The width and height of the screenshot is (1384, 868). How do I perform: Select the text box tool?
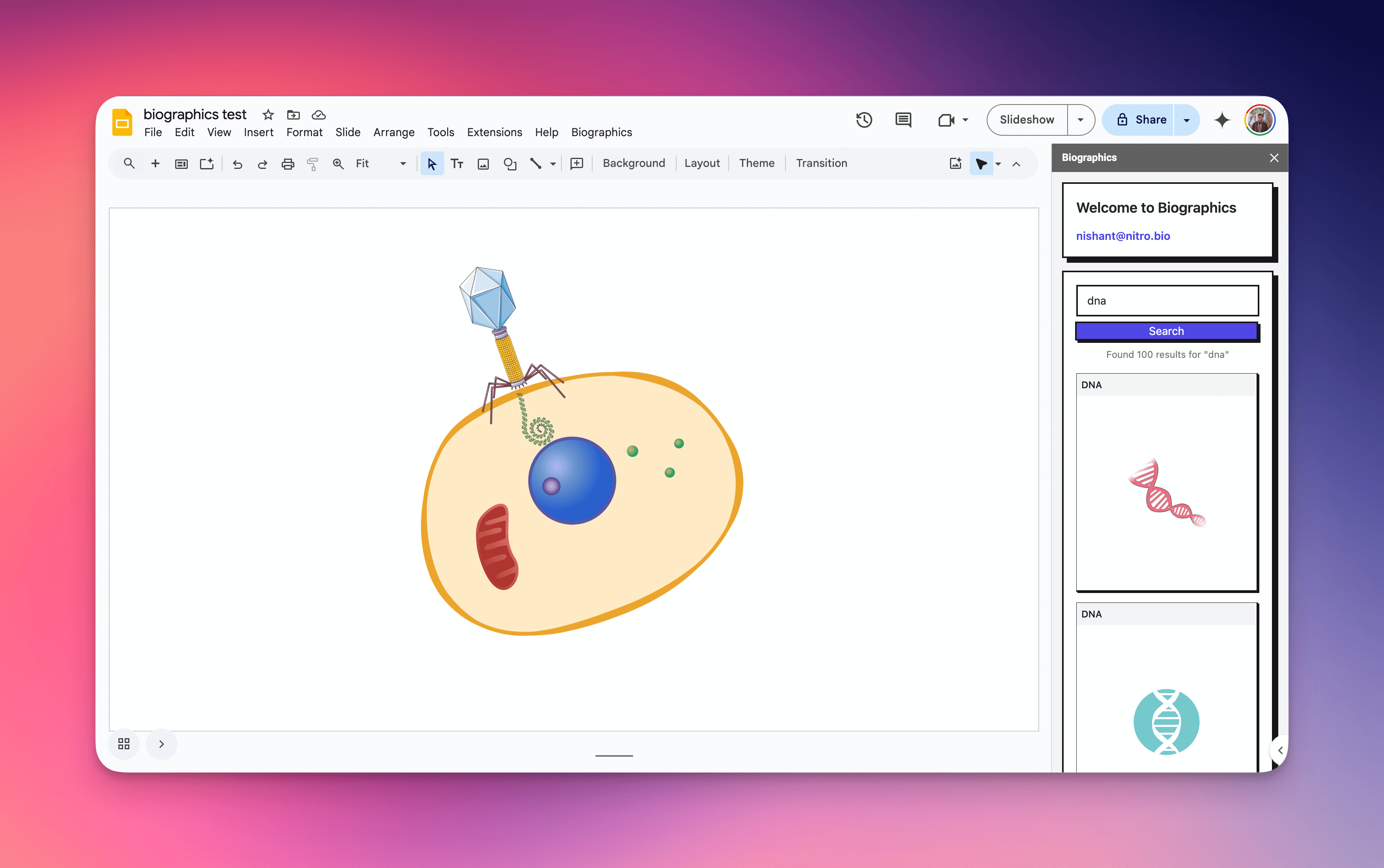(457, 164)
